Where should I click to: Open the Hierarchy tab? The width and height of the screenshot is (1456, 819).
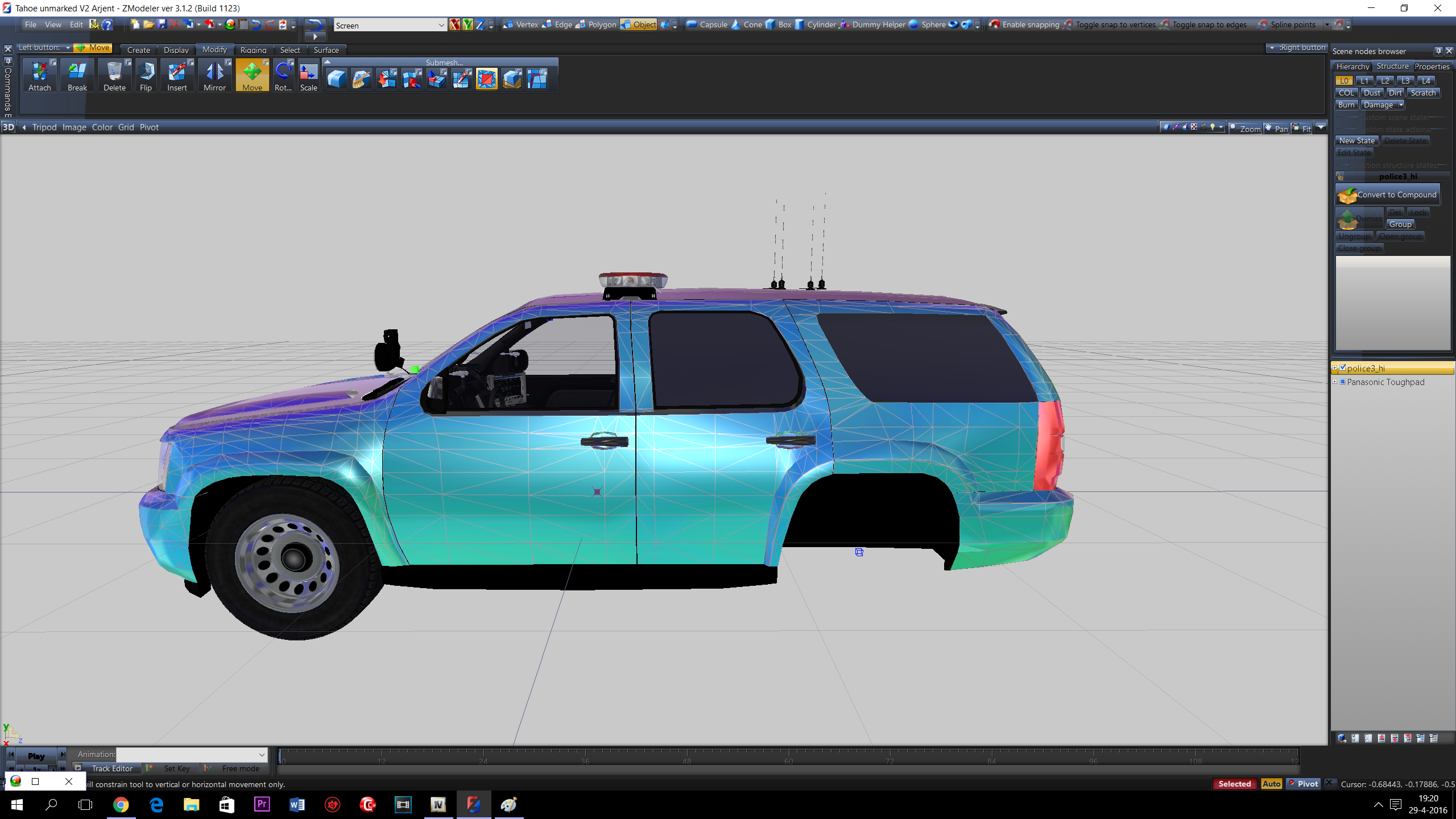(1352, 67)
